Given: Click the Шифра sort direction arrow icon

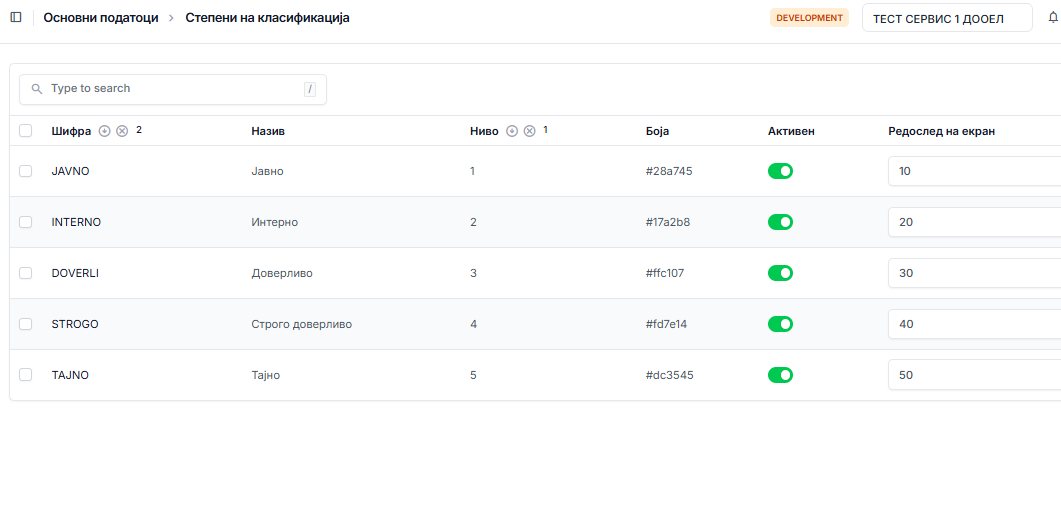Looking at the screenshot, I should pyautogui.click(x=104, y=131).
